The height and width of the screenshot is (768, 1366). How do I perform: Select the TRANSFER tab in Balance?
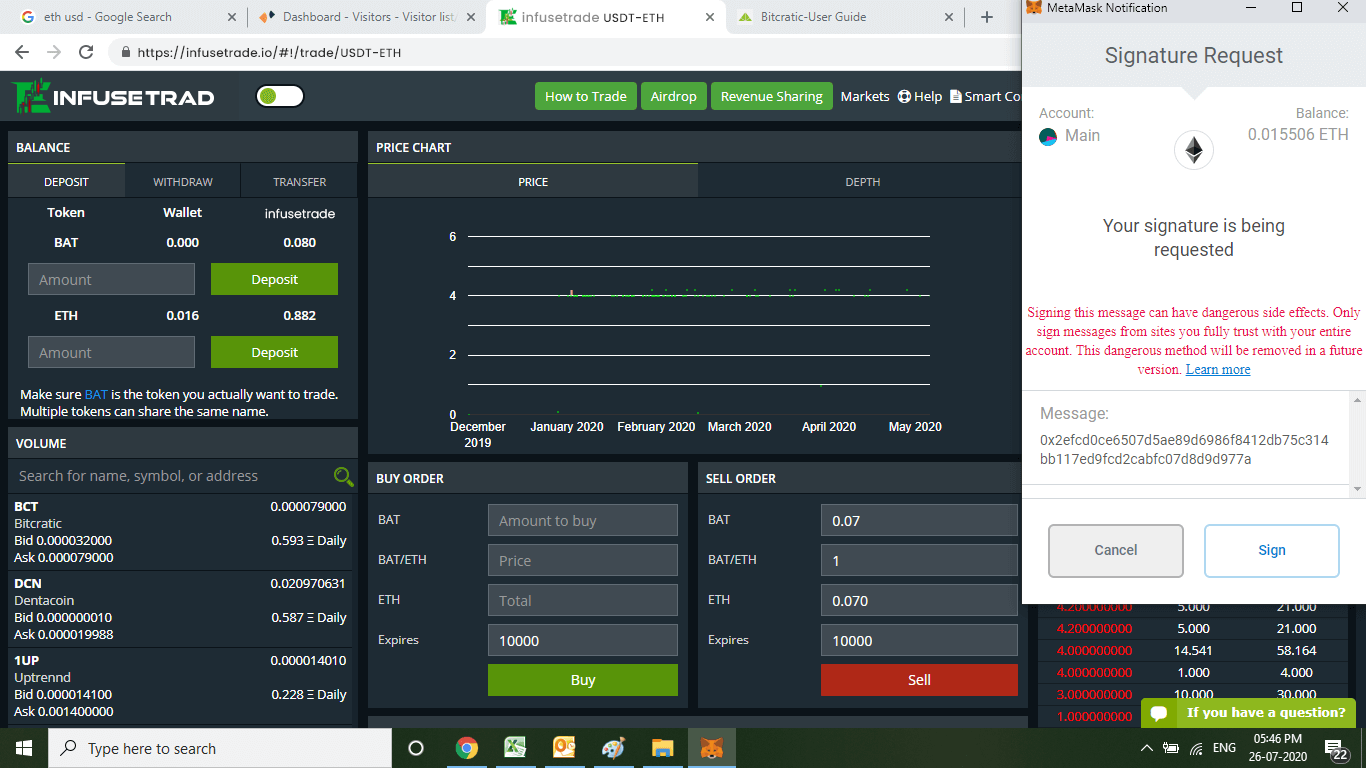point(300,182)
